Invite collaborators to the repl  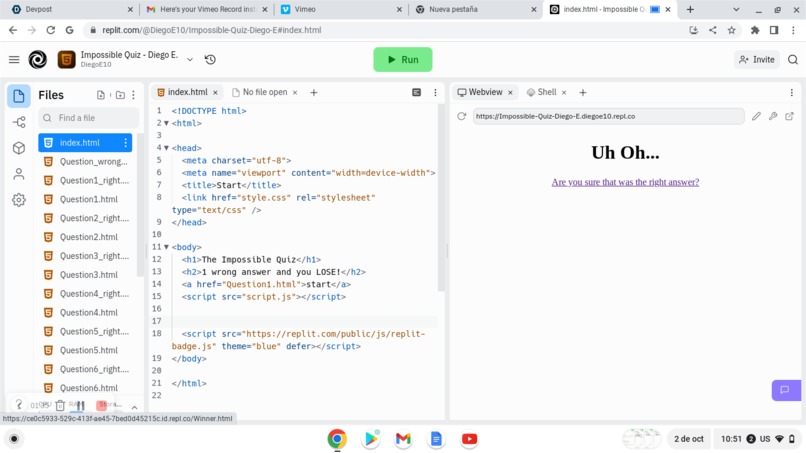(x=757, y=60)
